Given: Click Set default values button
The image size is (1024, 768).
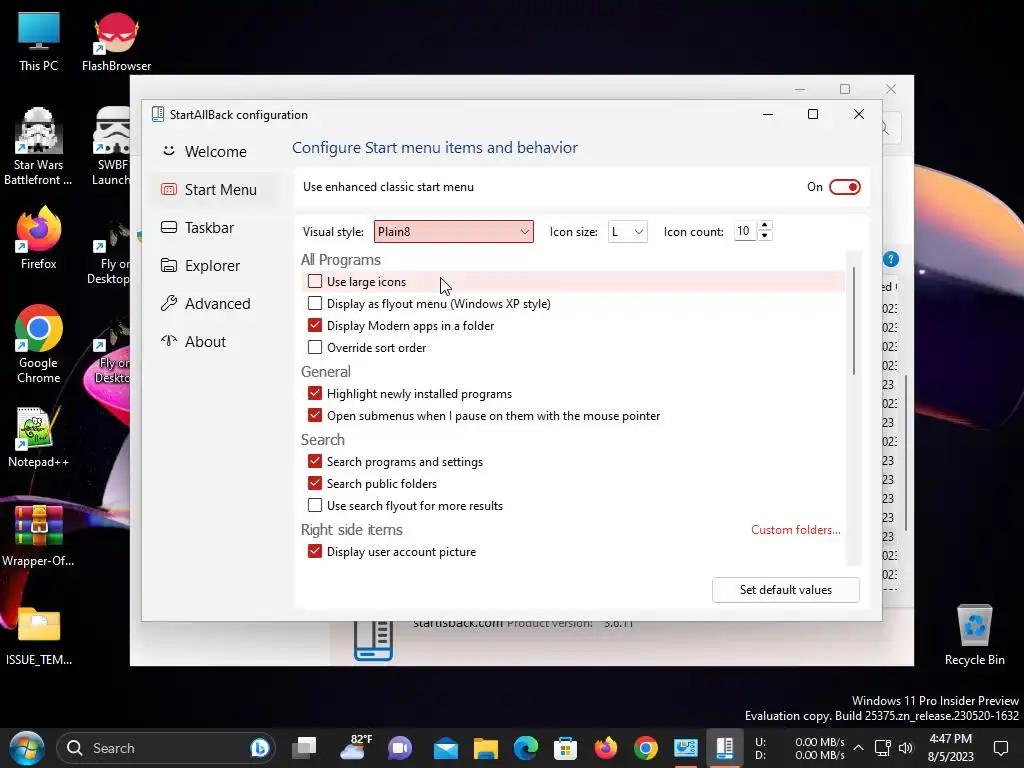Looking at the screenshot, I should pos(786,590).
